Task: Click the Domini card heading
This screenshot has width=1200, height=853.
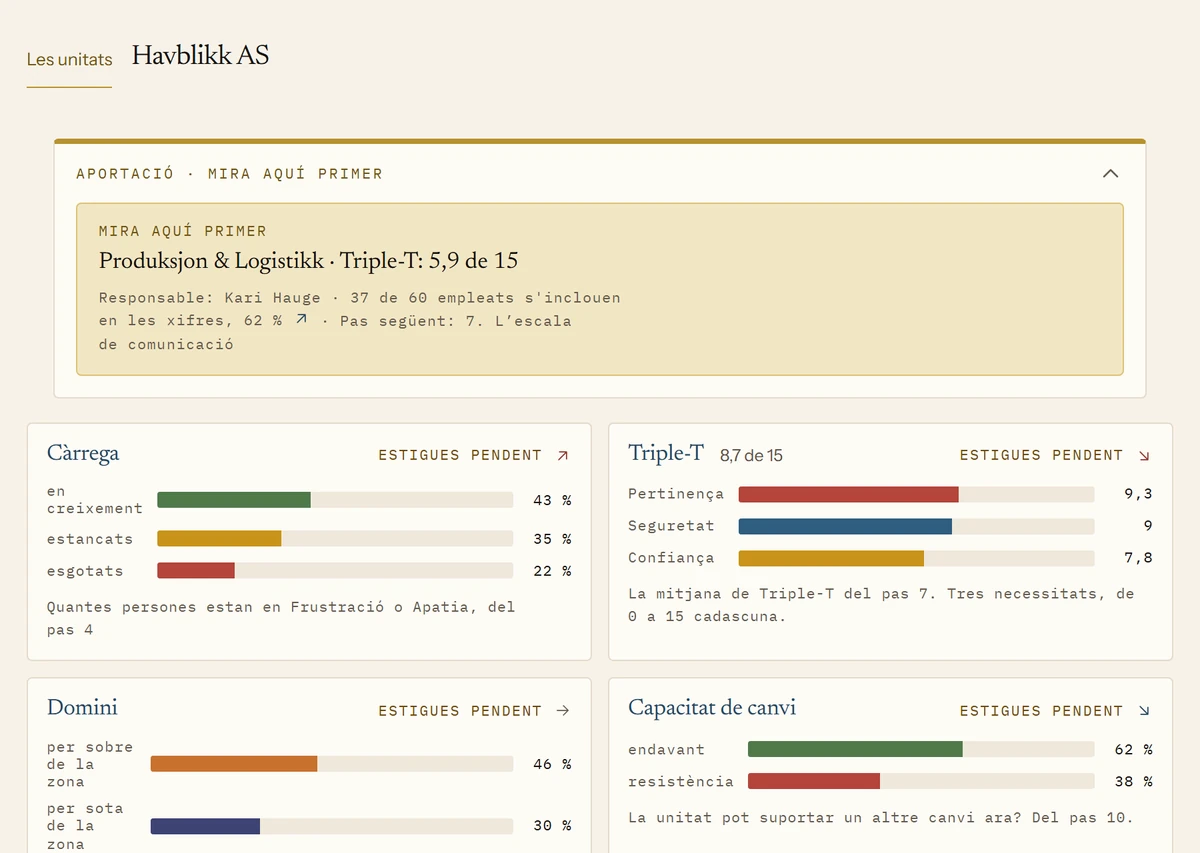Action: coord(82,708)
